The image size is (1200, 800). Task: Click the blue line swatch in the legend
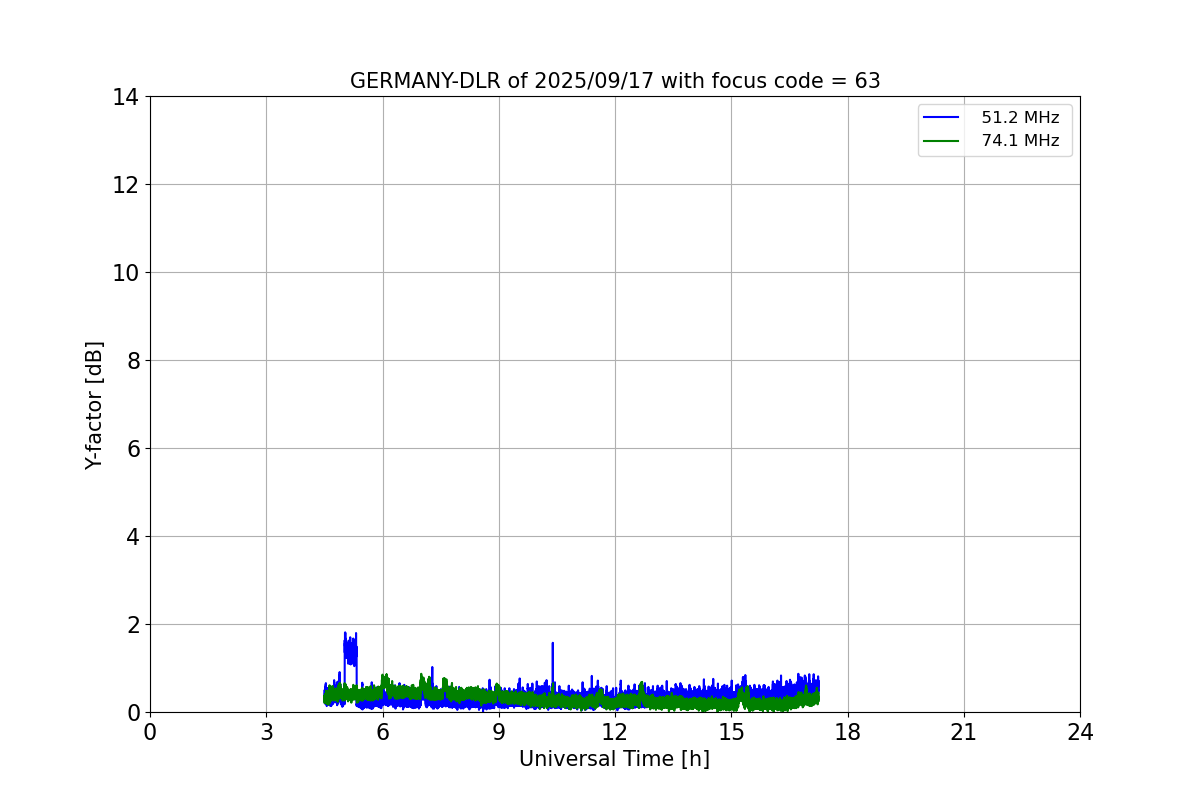942,118
